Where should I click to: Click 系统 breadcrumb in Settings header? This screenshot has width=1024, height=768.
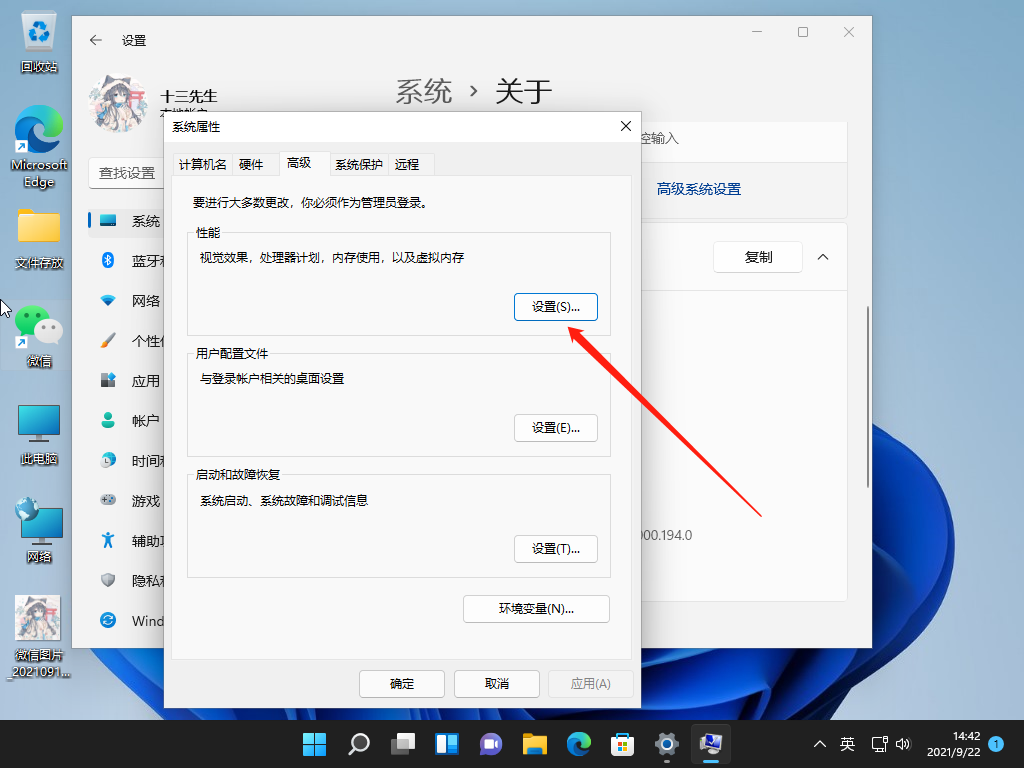point(424,91)
